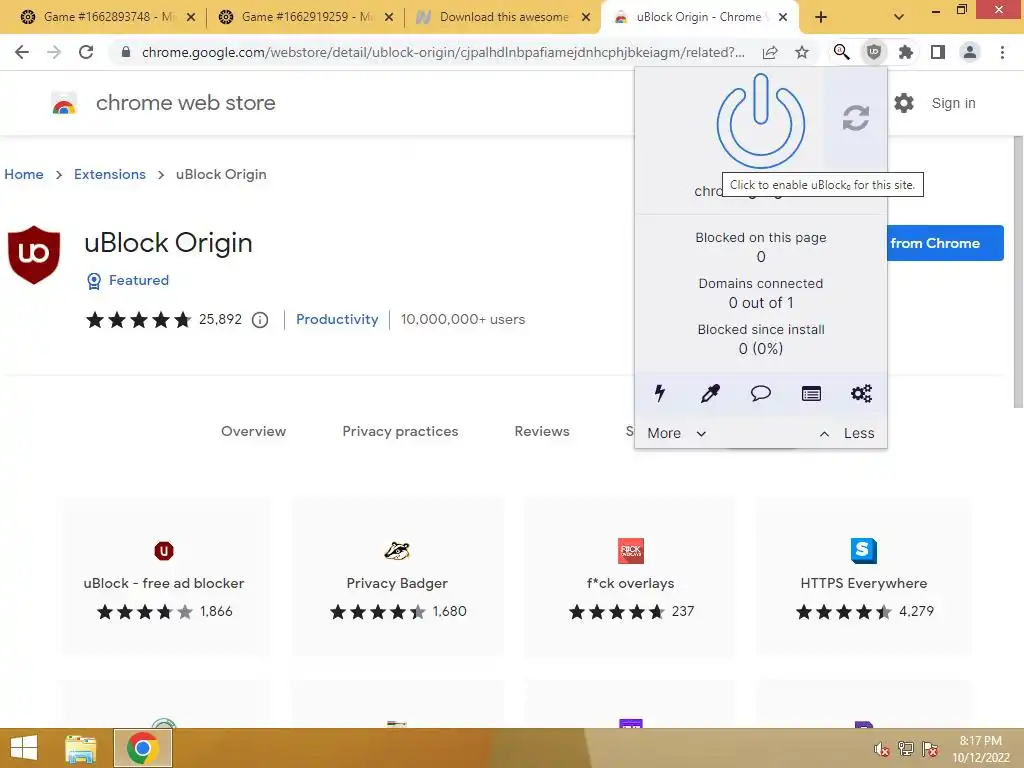Open a new browser tab
Screen dimensions: 1024x768
tap(821, 18)
